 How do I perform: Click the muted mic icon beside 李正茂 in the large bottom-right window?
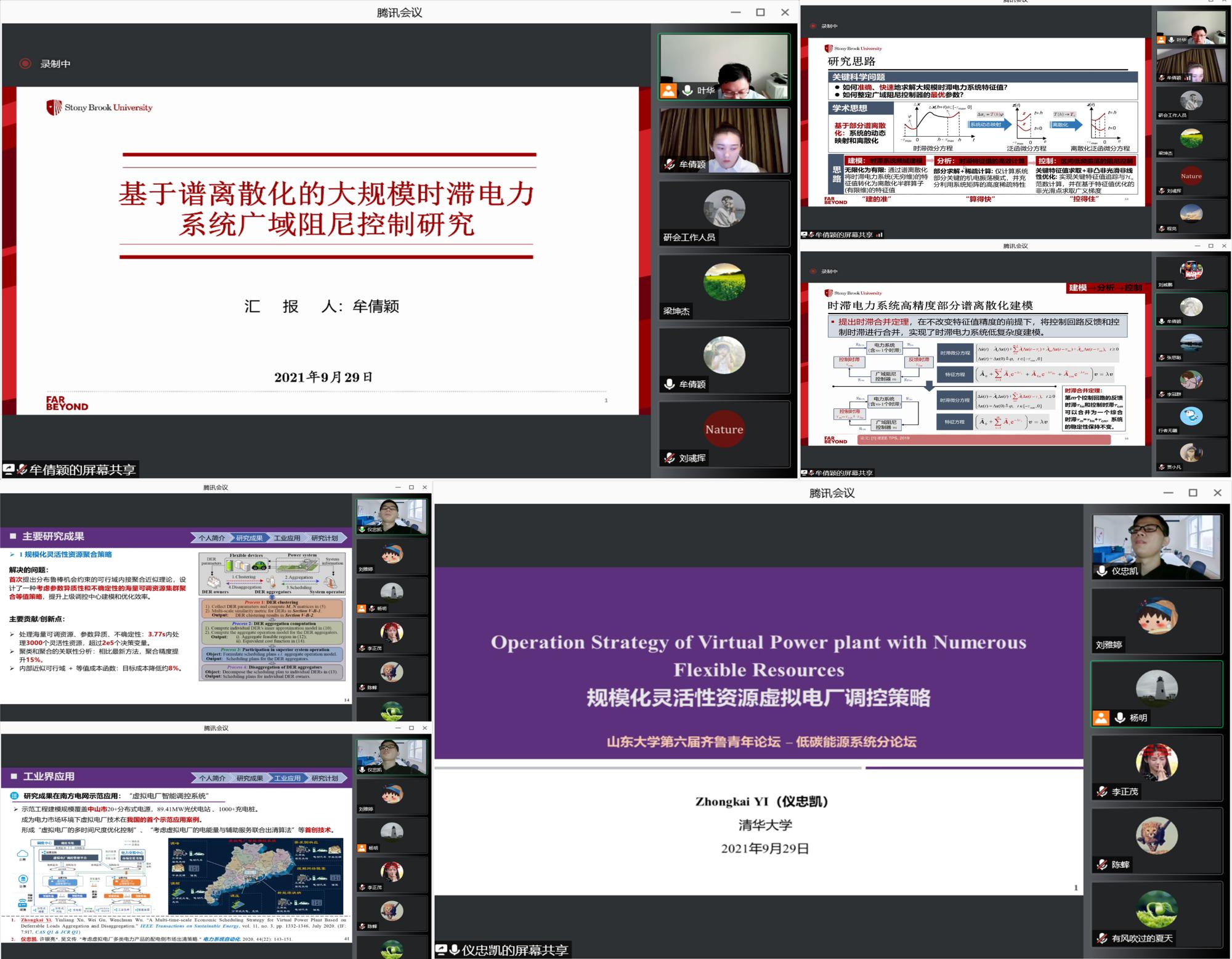pos(1102,791)
